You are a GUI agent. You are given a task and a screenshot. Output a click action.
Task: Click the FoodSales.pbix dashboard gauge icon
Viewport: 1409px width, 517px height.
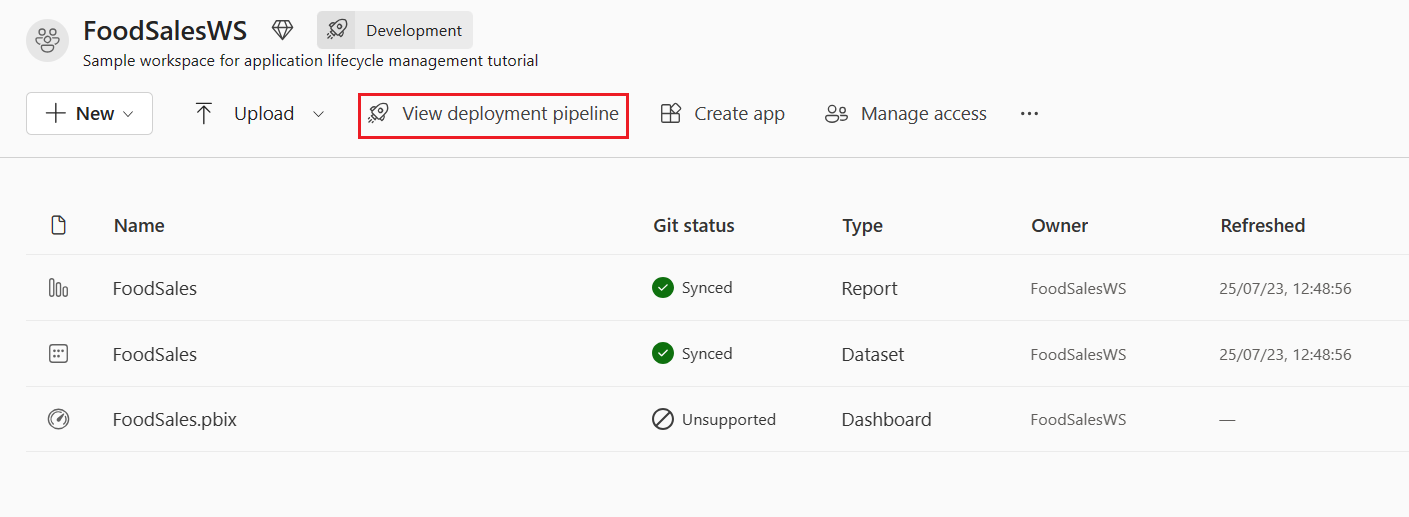click(x=58, y=419)
